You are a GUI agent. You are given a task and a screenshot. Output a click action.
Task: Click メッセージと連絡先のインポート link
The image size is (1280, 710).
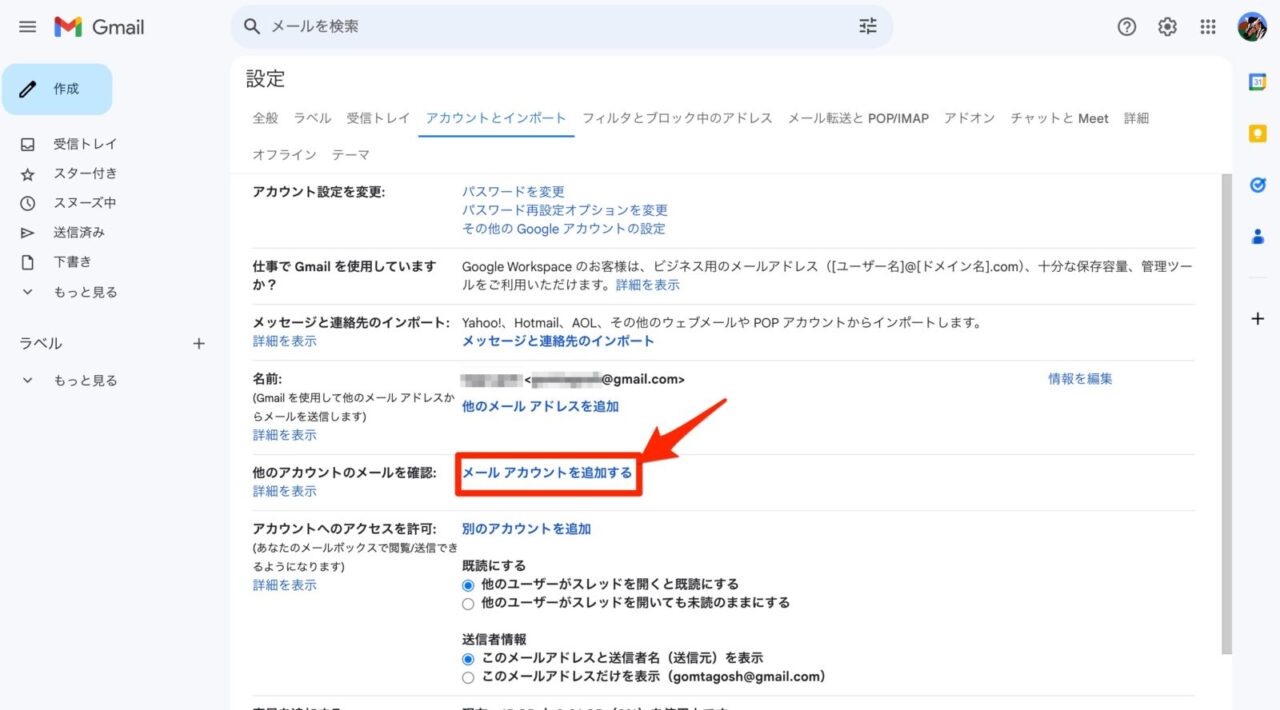[x=558, y=341]
